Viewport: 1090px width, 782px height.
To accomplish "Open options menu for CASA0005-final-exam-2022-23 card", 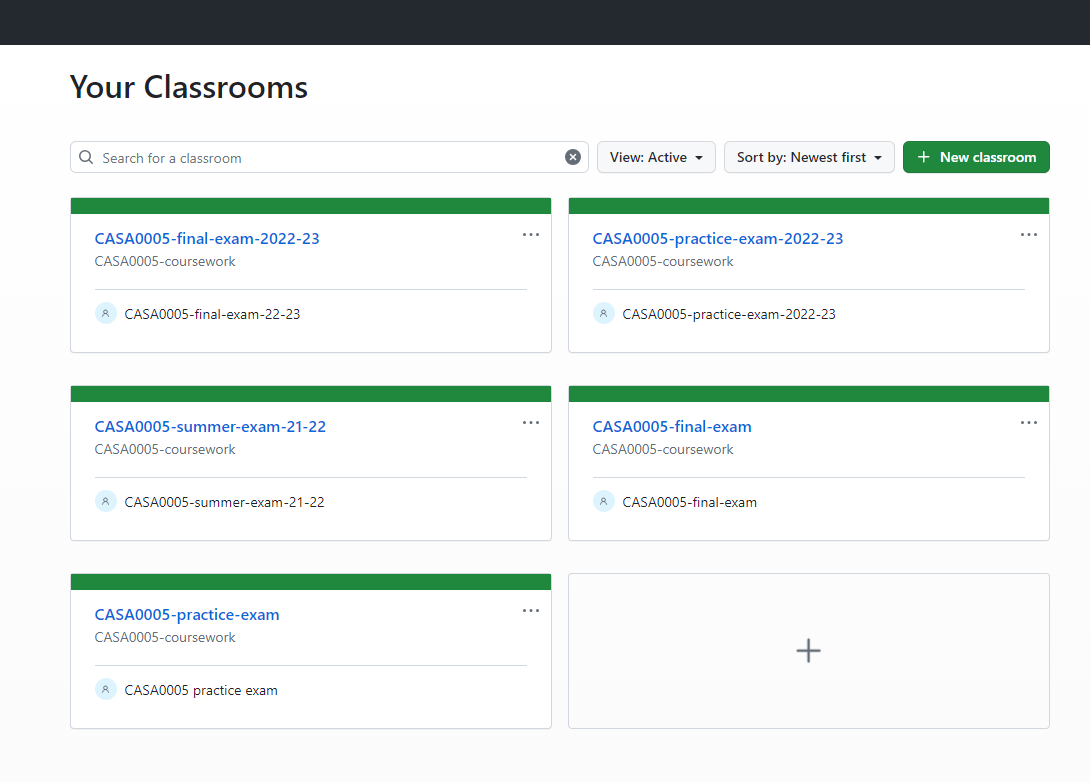I will pyautogui.click(x=531, y=235).
